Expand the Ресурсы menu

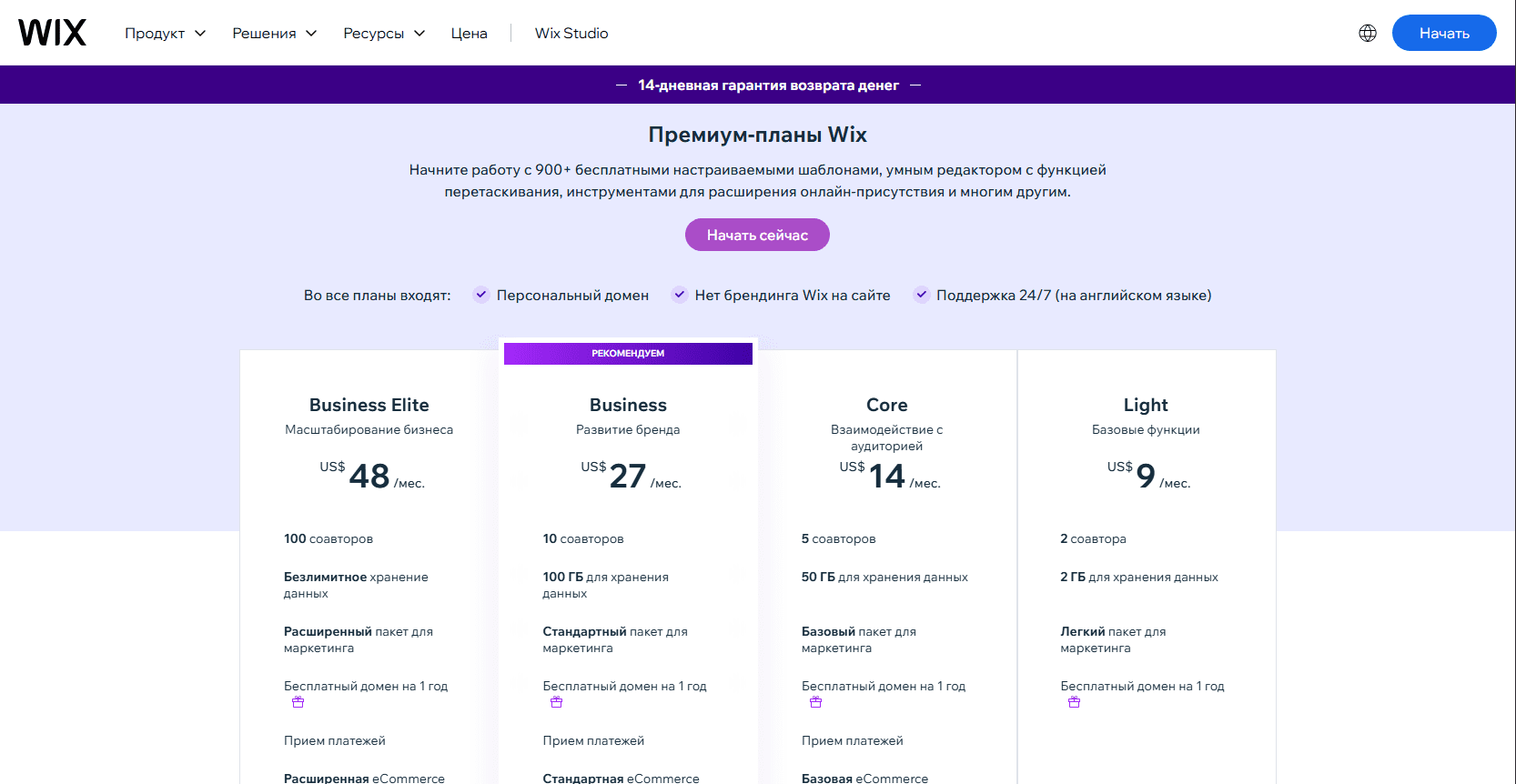pyautogui.click(x=384, y=33)
